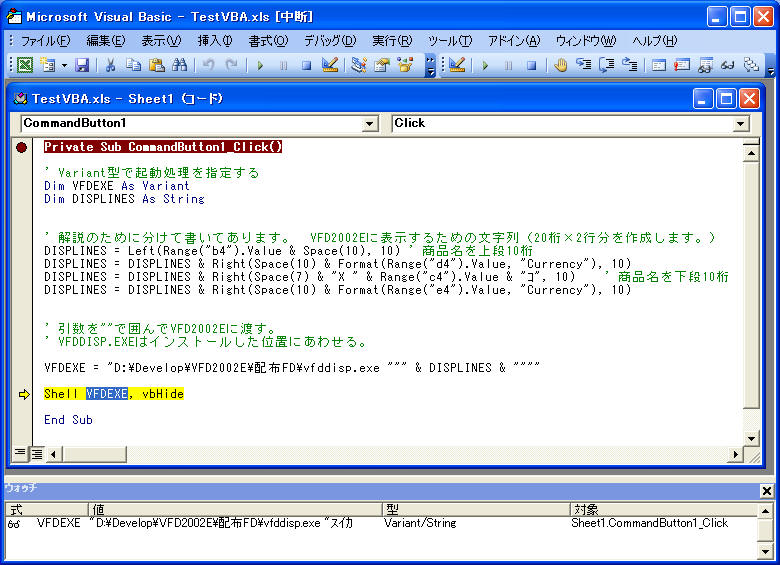Click the Cut scissors icon

click(110, 65)
